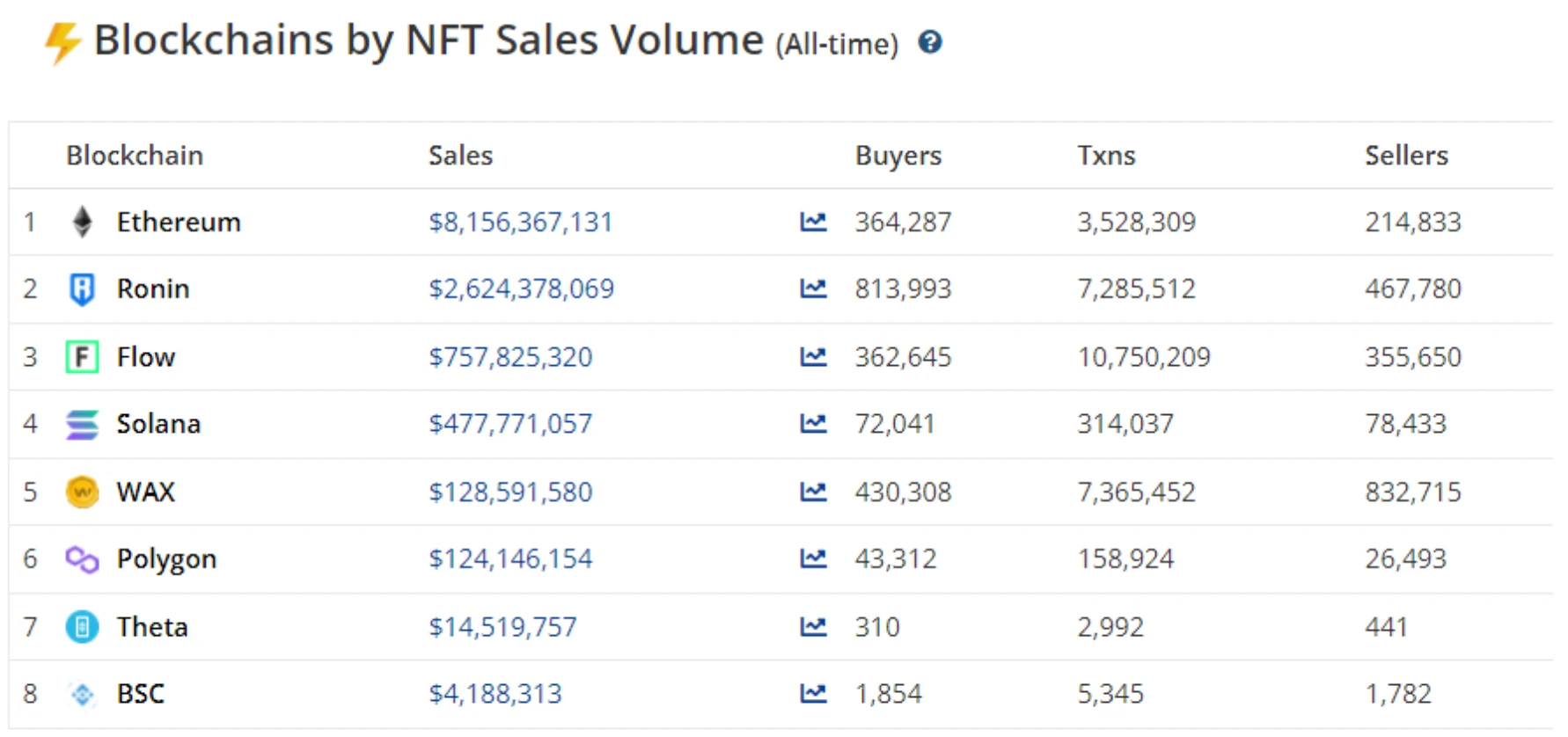Screen dimensions: 1568x737
Task: Select the Solana blockchain name
Action: coord(158,423)
